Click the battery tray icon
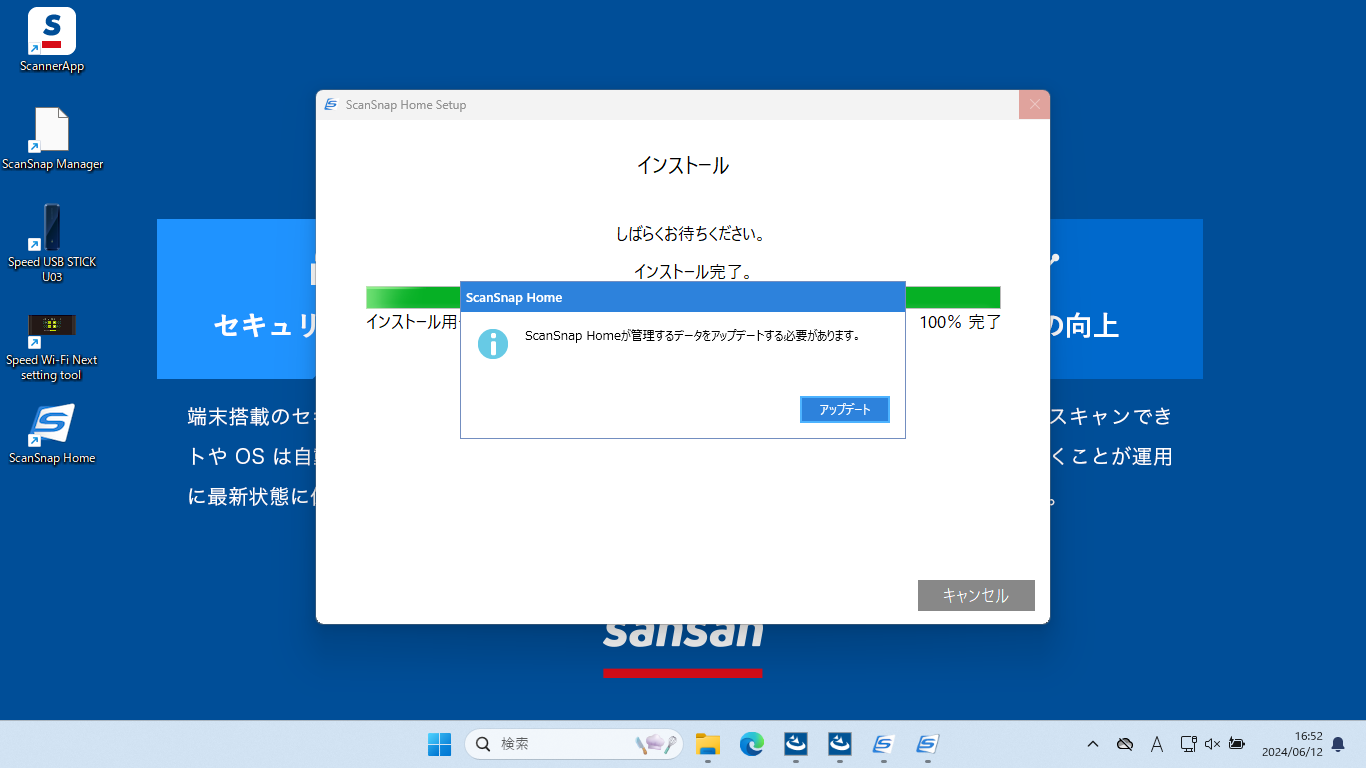This screenshot has height=768, width=1366. pos(1237,744)
